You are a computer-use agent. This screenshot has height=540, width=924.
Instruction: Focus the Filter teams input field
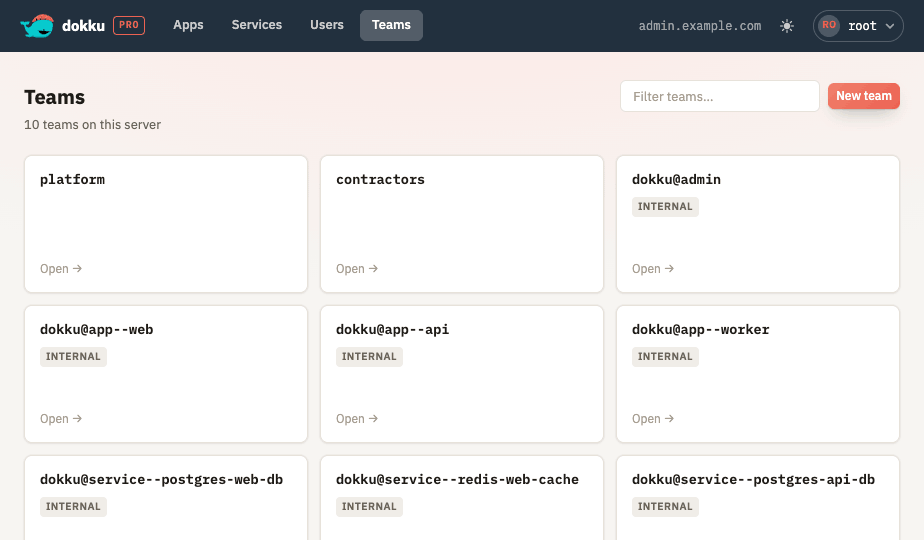click(x=720, y=96)
